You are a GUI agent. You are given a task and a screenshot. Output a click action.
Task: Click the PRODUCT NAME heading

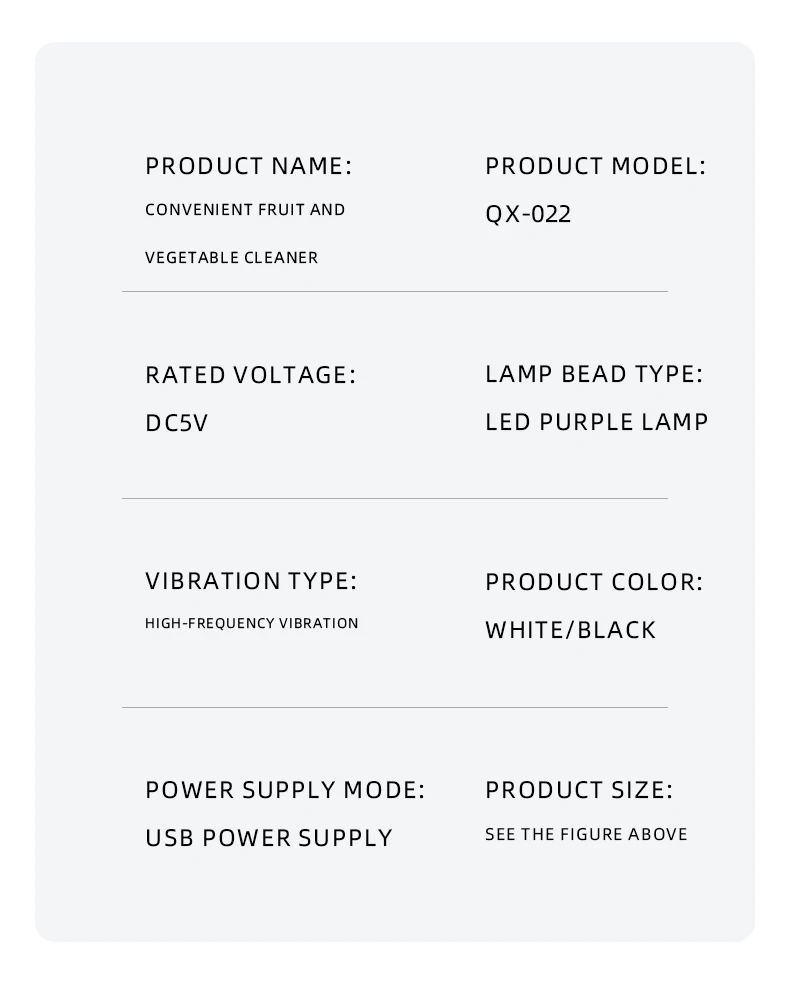(x=248, y=166)
